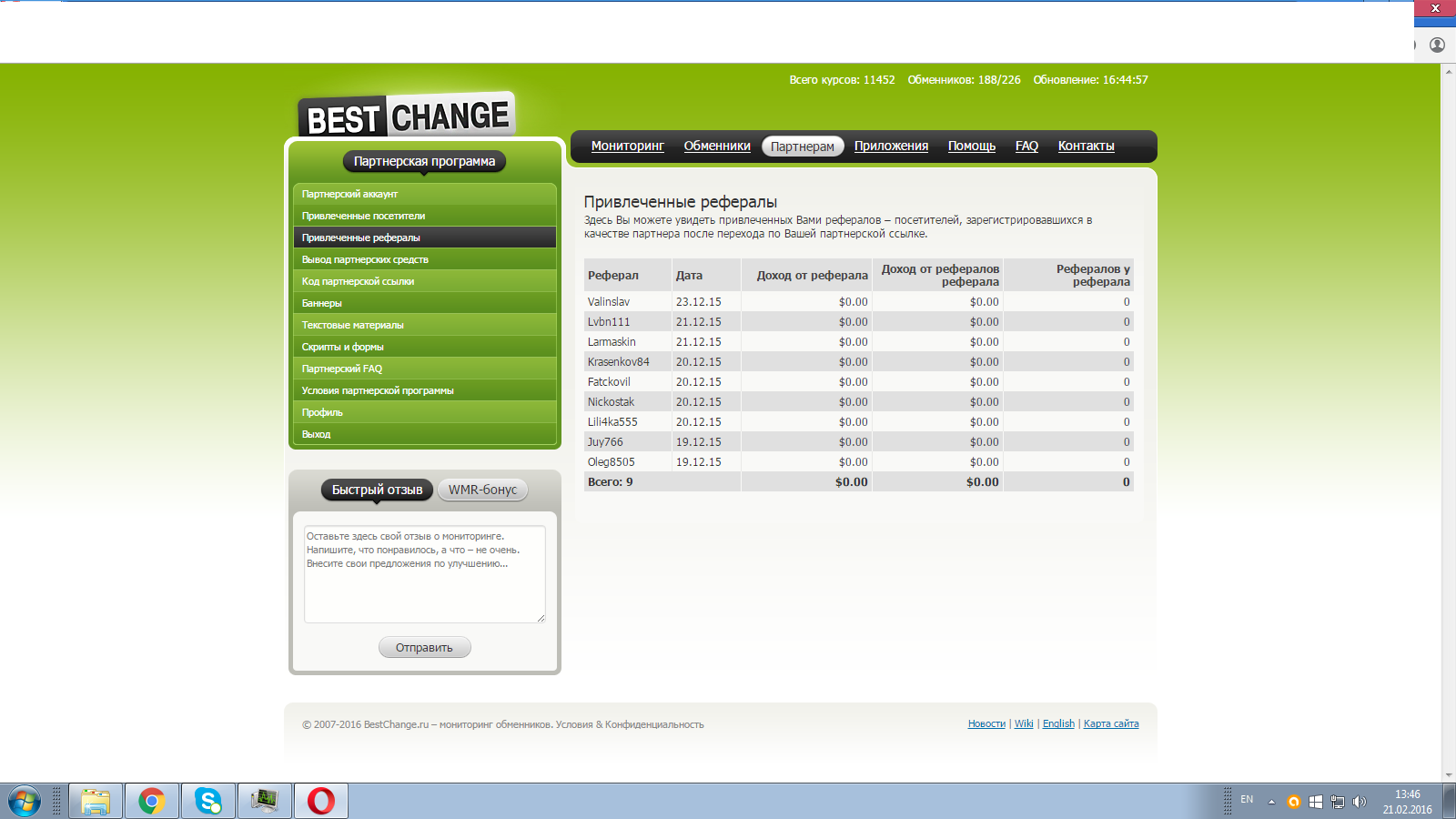Open the Обменники menu tab

click(x=717, y=146)
